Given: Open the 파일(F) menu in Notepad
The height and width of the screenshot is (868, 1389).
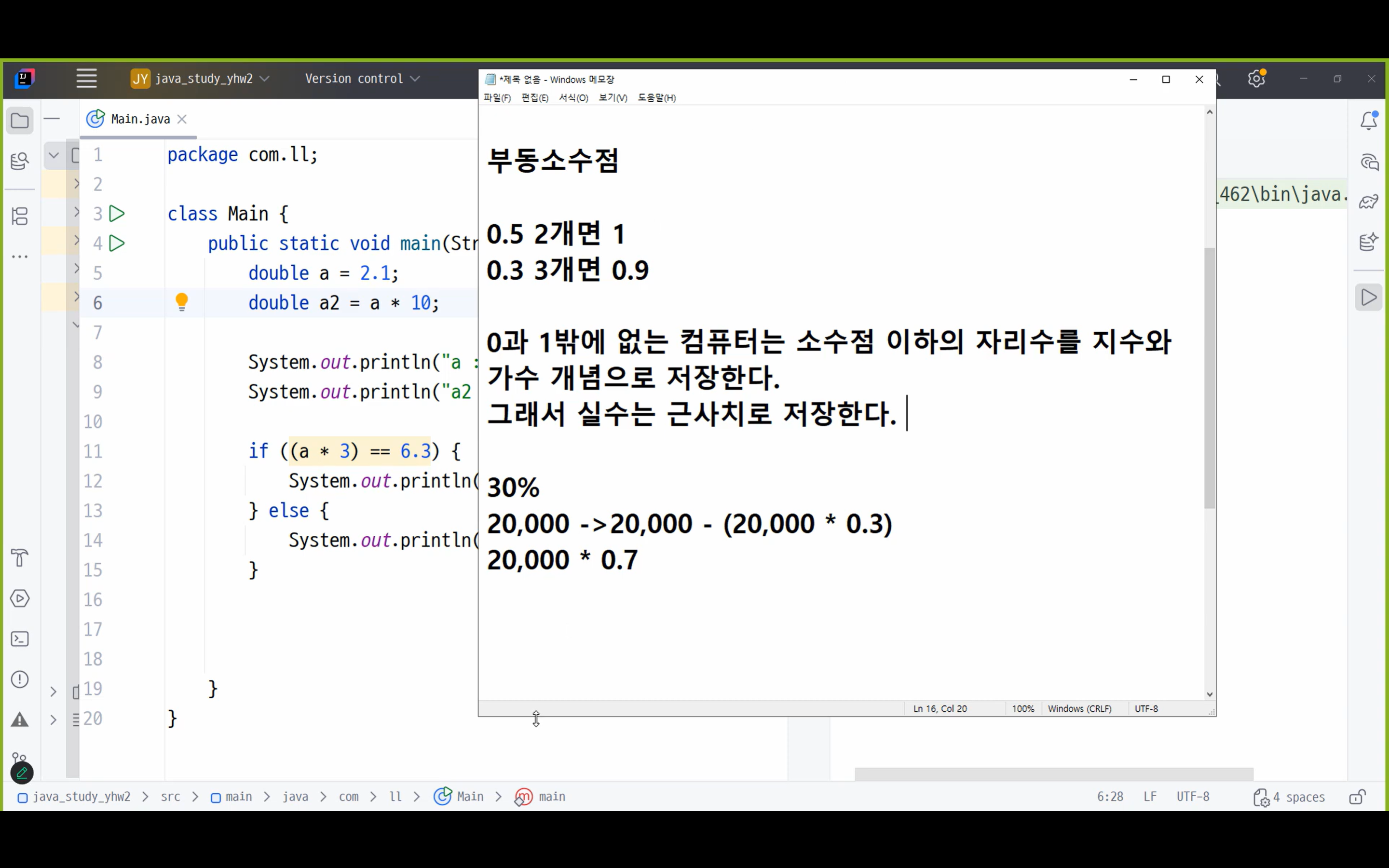Looking at the screenshot, I should click(497, 97).
